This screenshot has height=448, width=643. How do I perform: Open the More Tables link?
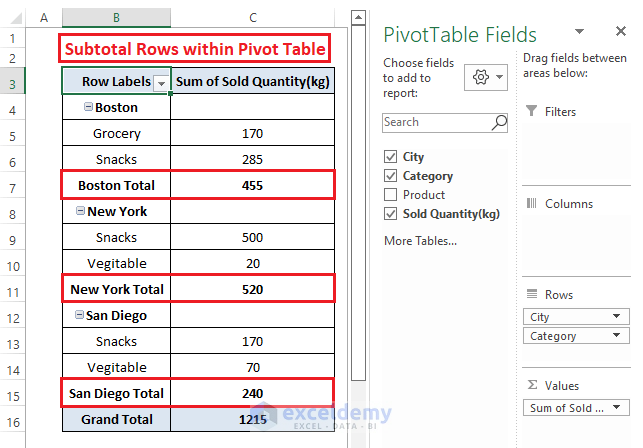click(x=420, y=241)
